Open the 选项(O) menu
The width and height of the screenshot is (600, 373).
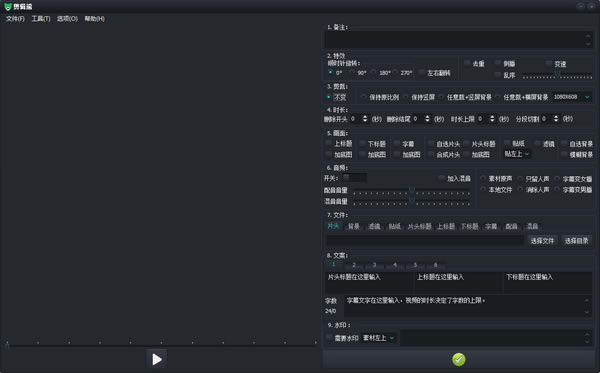coord(67,19)
